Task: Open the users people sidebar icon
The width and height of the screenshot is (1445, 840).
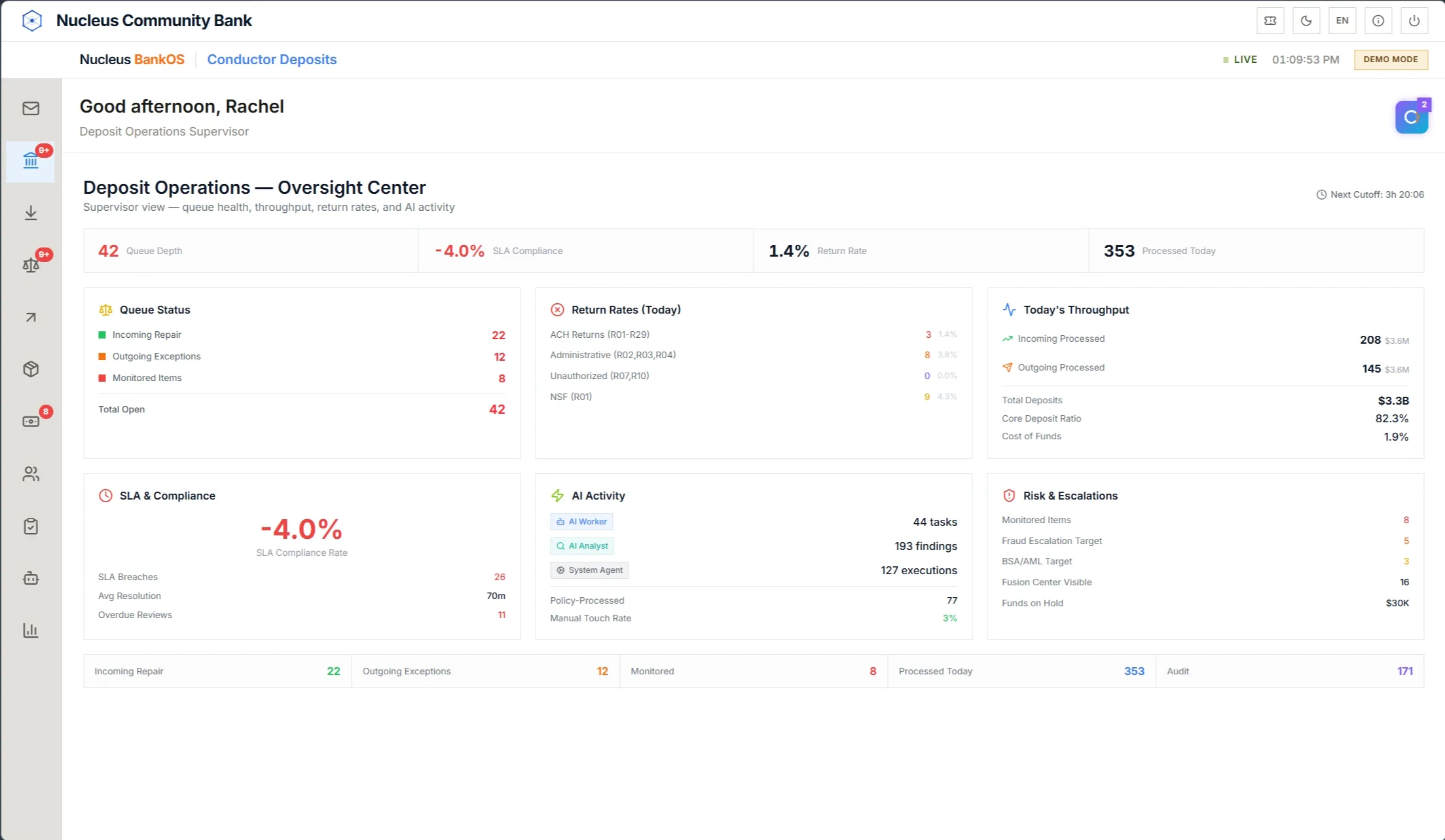Action: (31, 474)
